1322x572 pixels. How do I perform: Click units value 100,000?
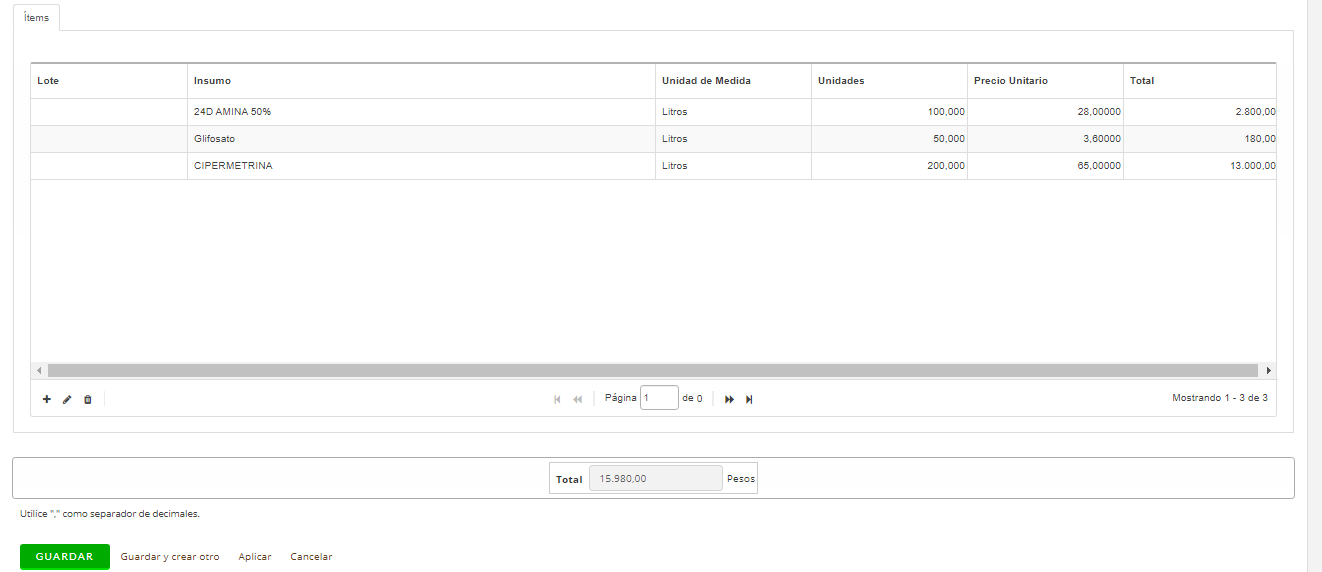946,112
